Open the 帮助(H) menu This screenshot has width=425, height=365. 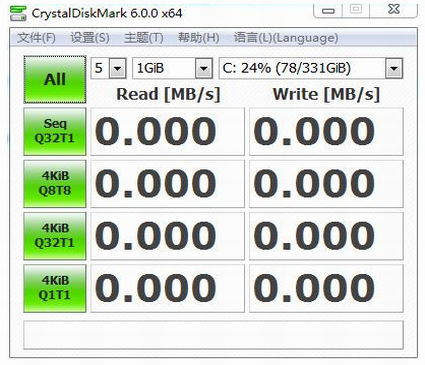point(198,38)
